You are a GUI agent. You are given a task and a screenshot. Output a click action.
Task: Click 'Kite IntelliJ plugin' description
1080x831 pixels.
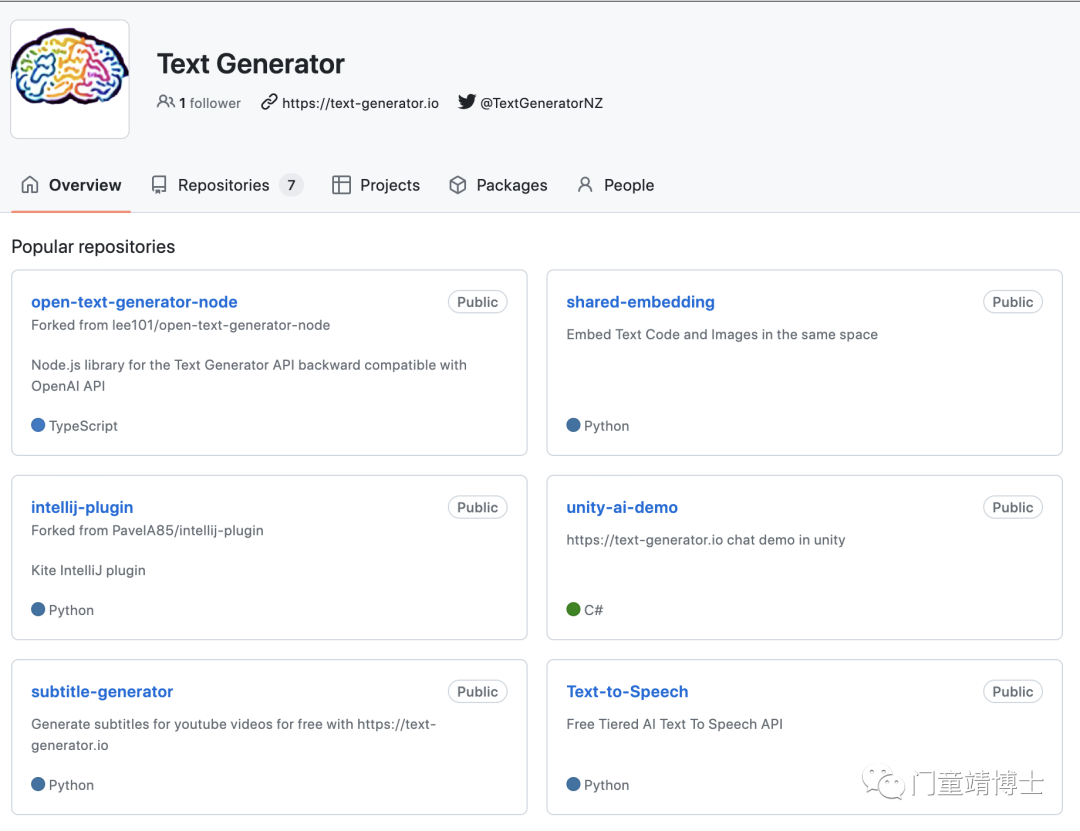88,571
